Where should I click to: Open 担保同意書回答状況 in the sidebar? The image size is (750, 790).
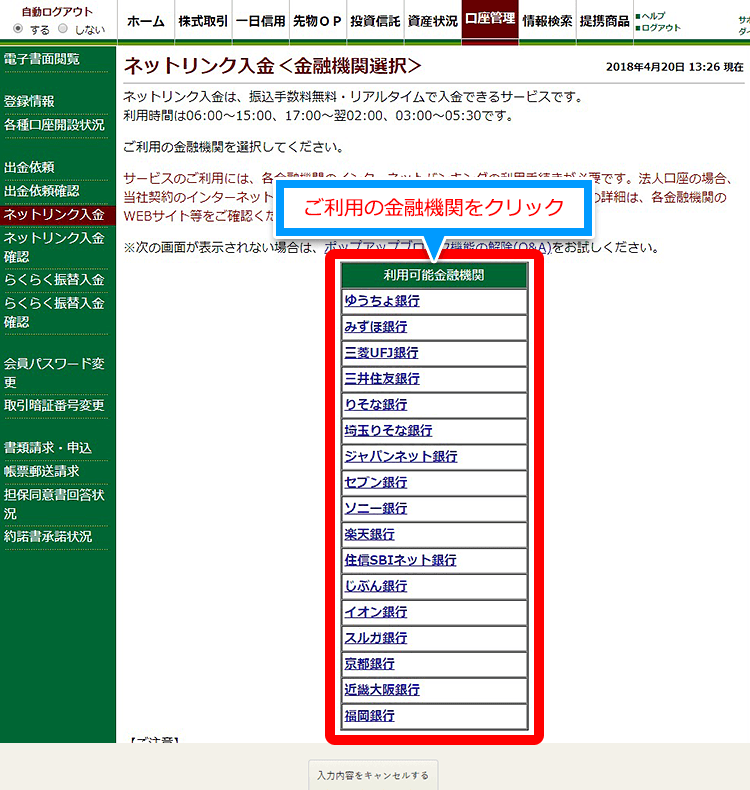pyautogui.click(x=54, y=504)
